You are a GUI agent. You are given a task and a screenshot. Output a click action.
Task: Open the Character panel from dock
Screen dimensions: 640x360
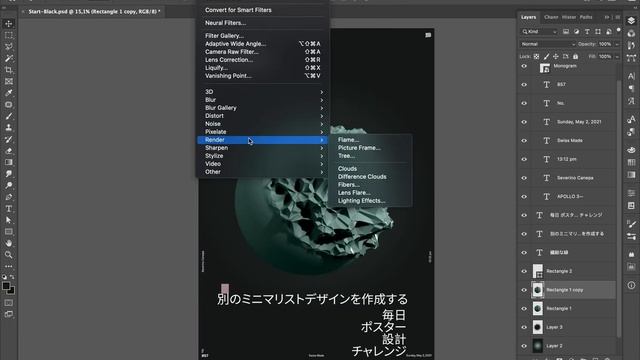(631, 76)
